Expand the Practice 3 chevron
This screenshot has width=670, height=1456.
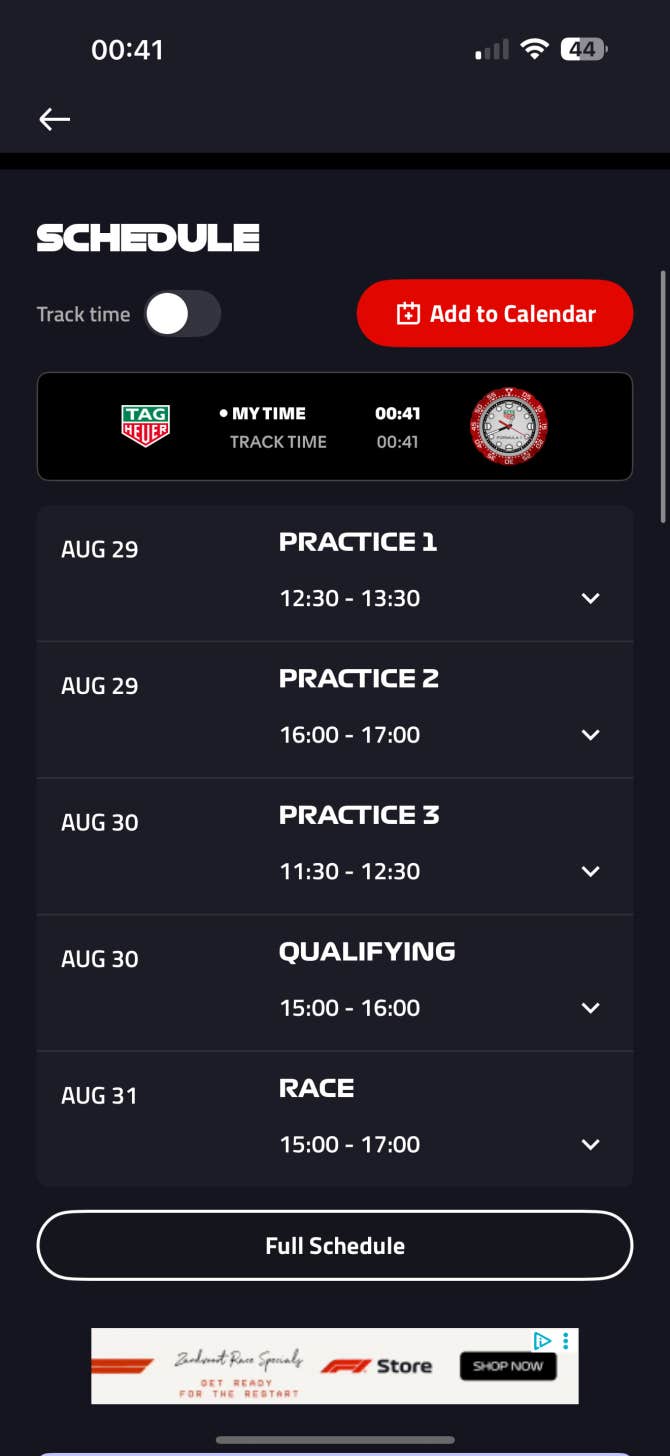[x=591, y=871]
